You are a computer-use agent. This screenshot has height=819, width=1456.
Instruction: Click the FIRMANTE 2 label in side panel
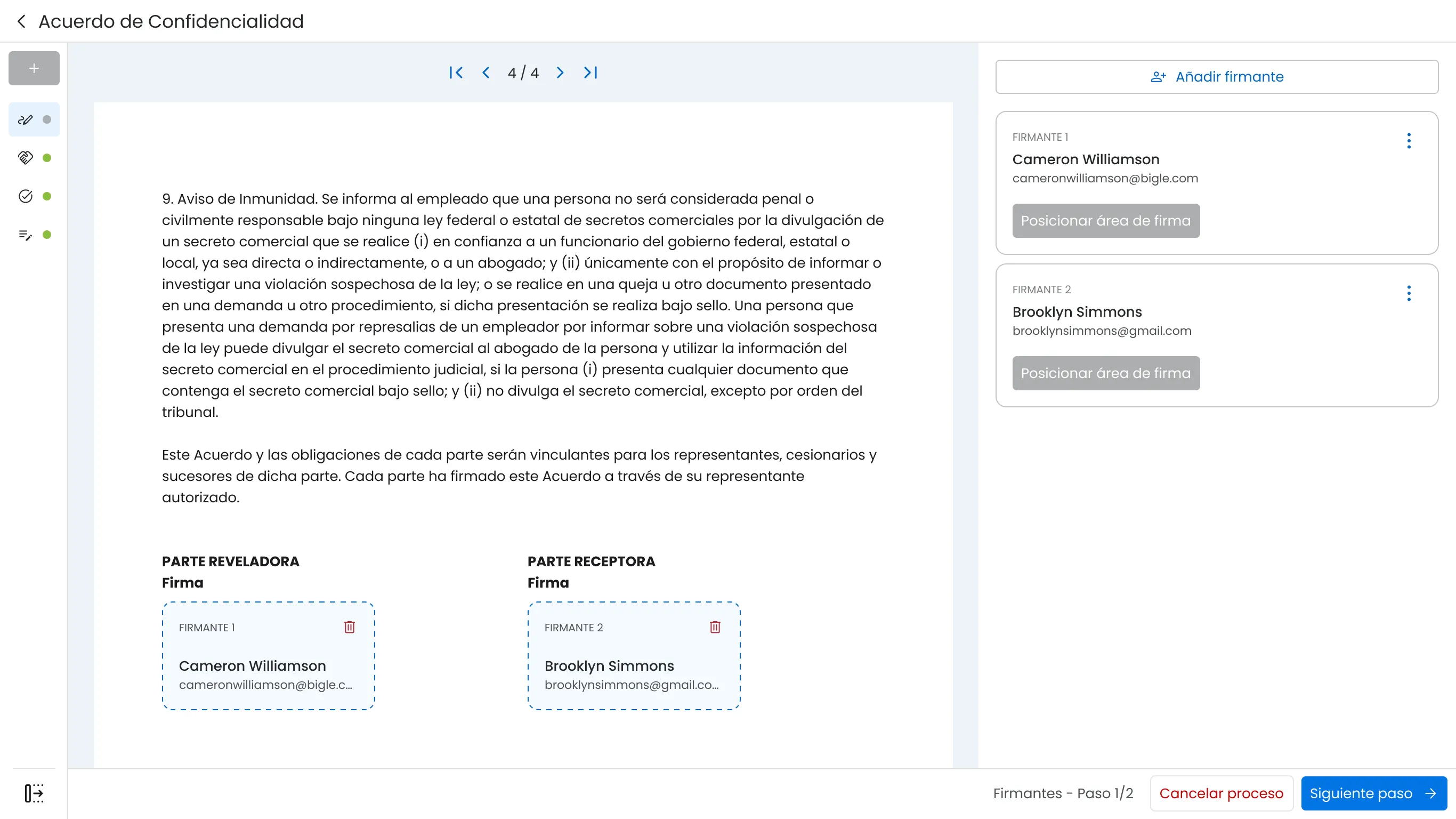coord(1041,290)
